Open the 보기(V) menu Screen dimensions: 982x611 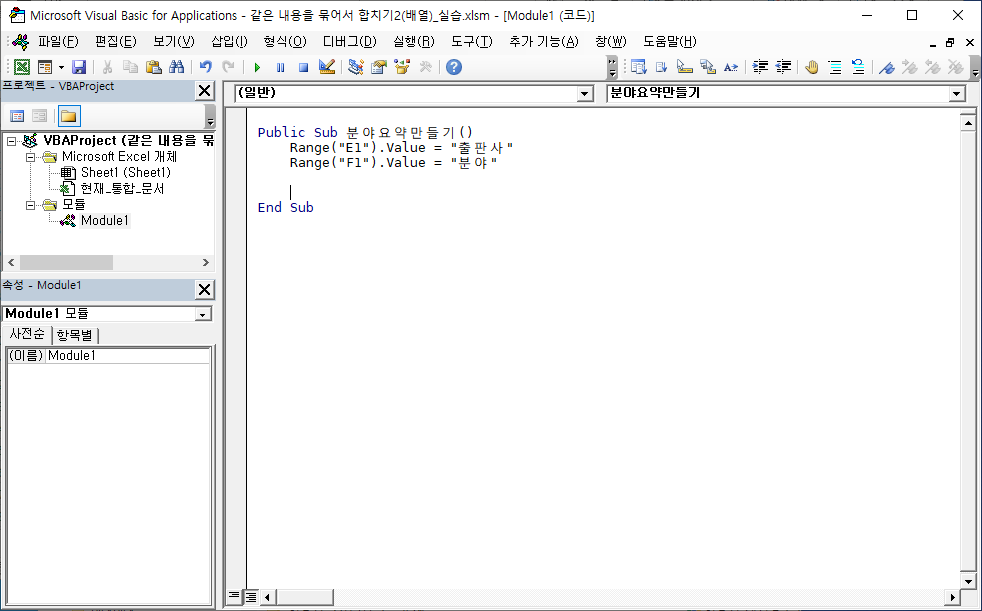(x=173, y=42)
